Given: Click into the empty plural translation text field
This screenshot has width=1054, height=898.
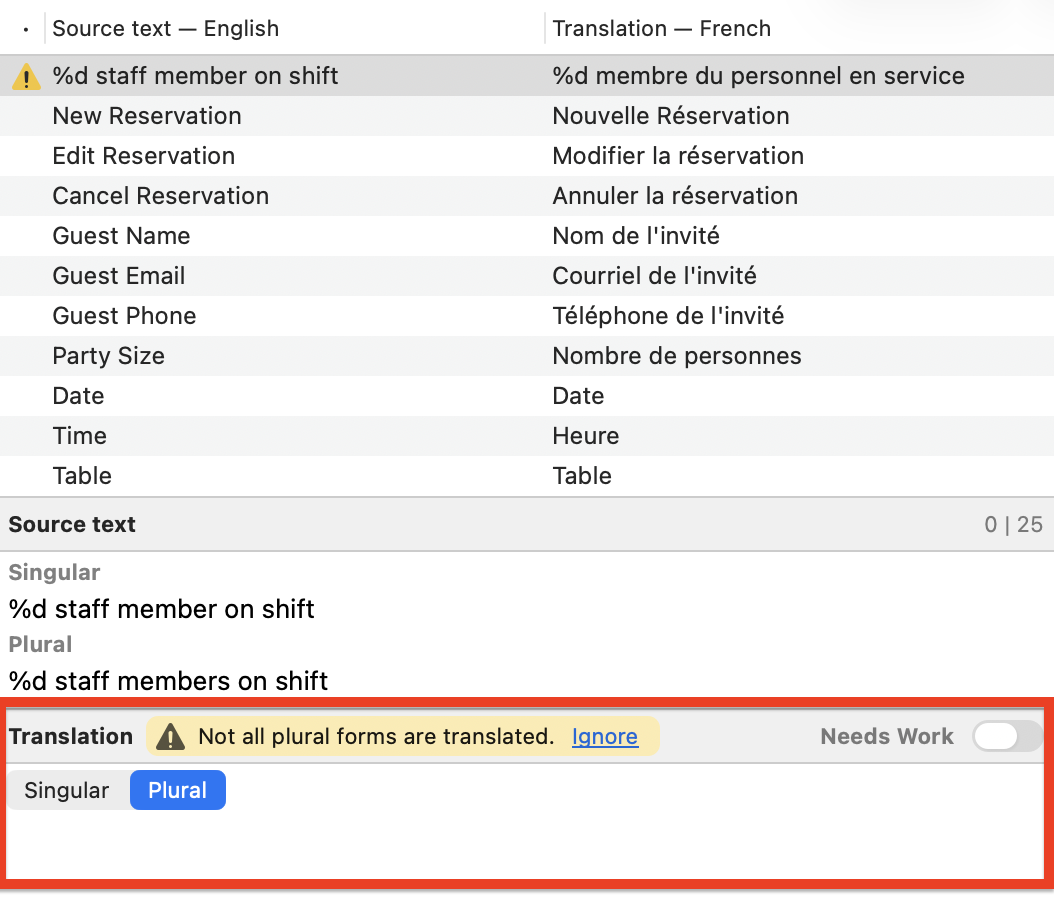Looking at the screenshot, I should 527,844.
